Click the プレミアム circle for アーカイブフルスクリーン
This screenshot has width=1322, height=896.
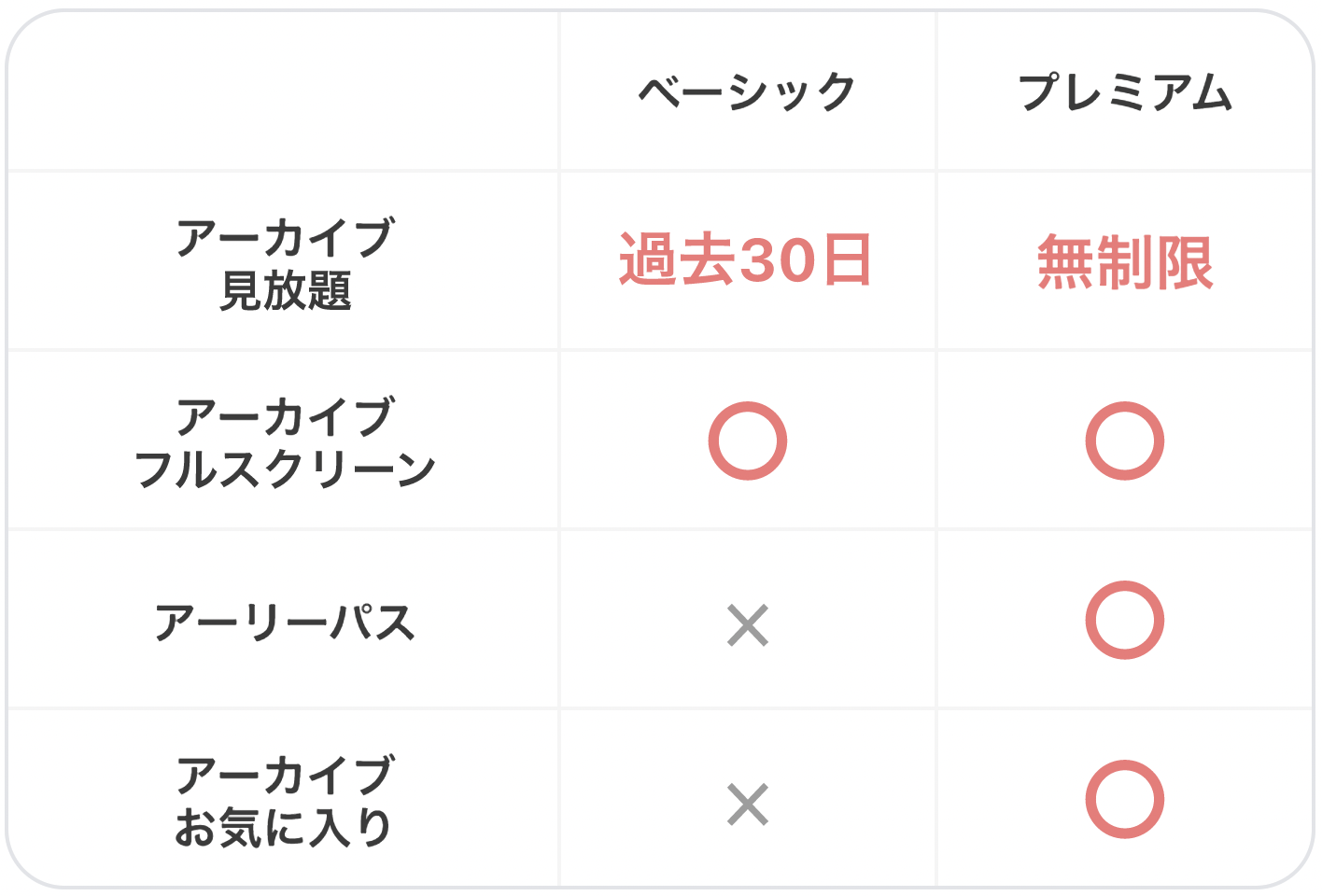1125,441
